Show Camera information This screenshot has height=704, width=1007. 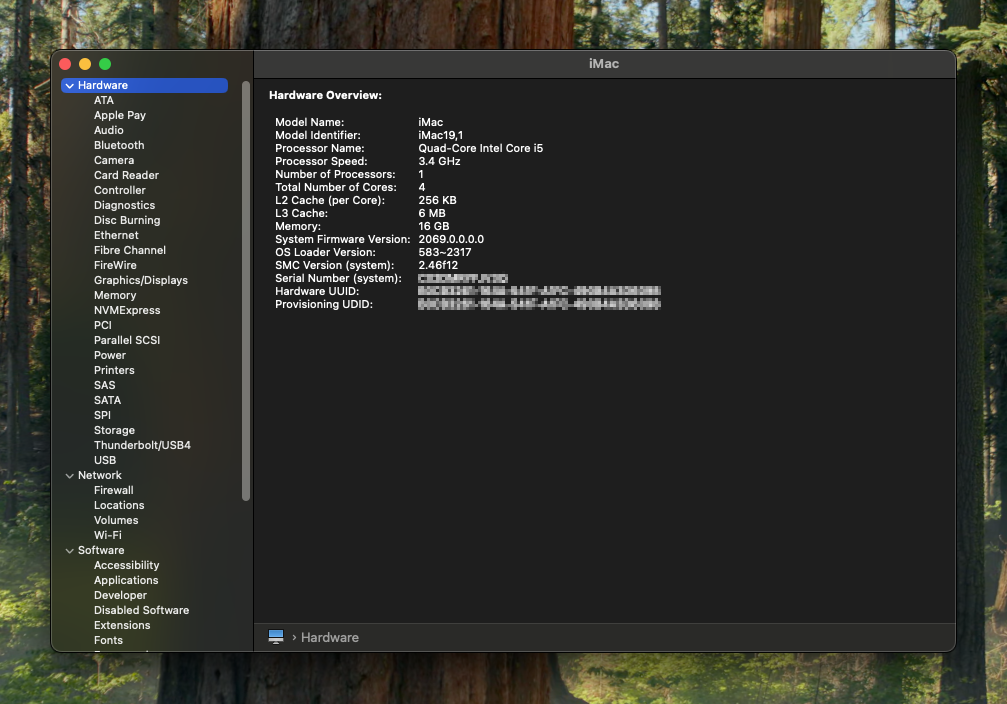pyautogui.click(x=114, y=160)
